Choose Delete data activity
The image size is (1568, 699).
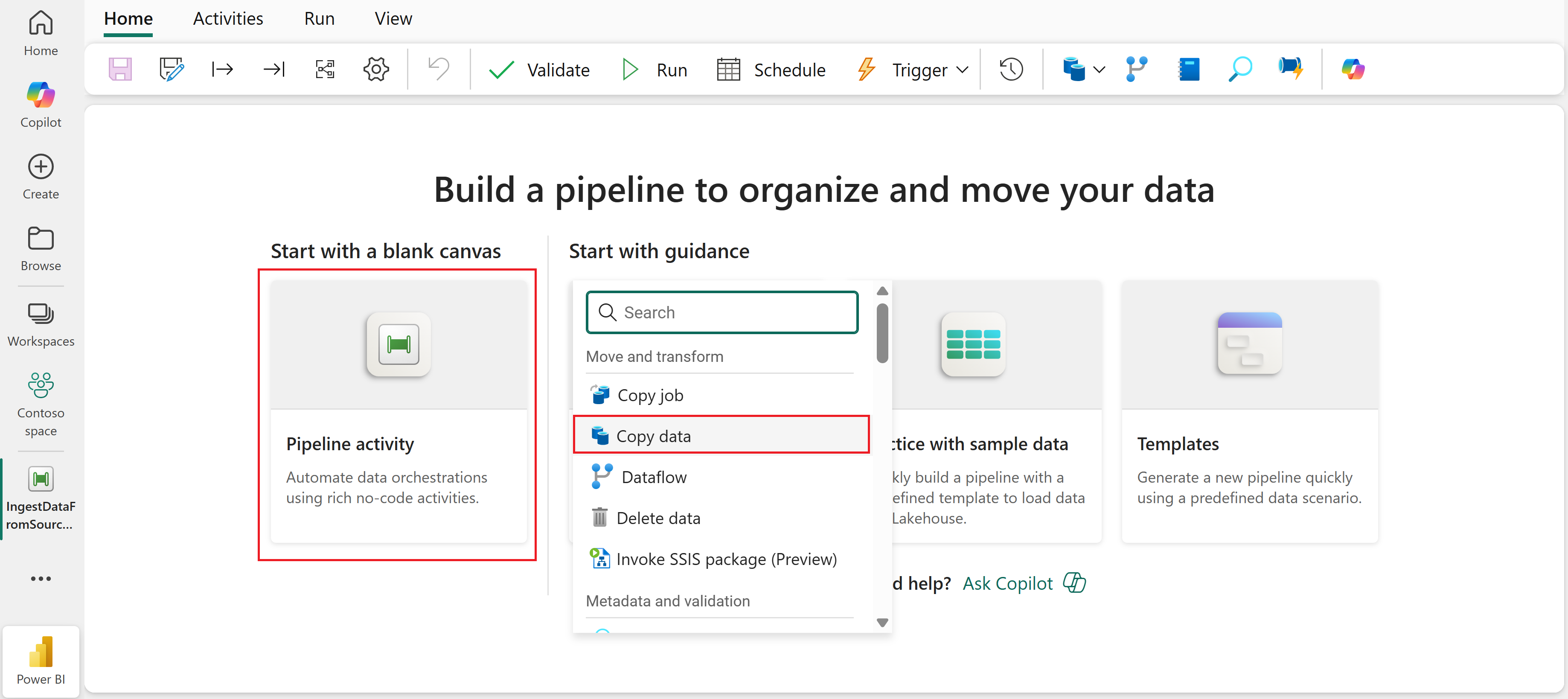point(658,518)
